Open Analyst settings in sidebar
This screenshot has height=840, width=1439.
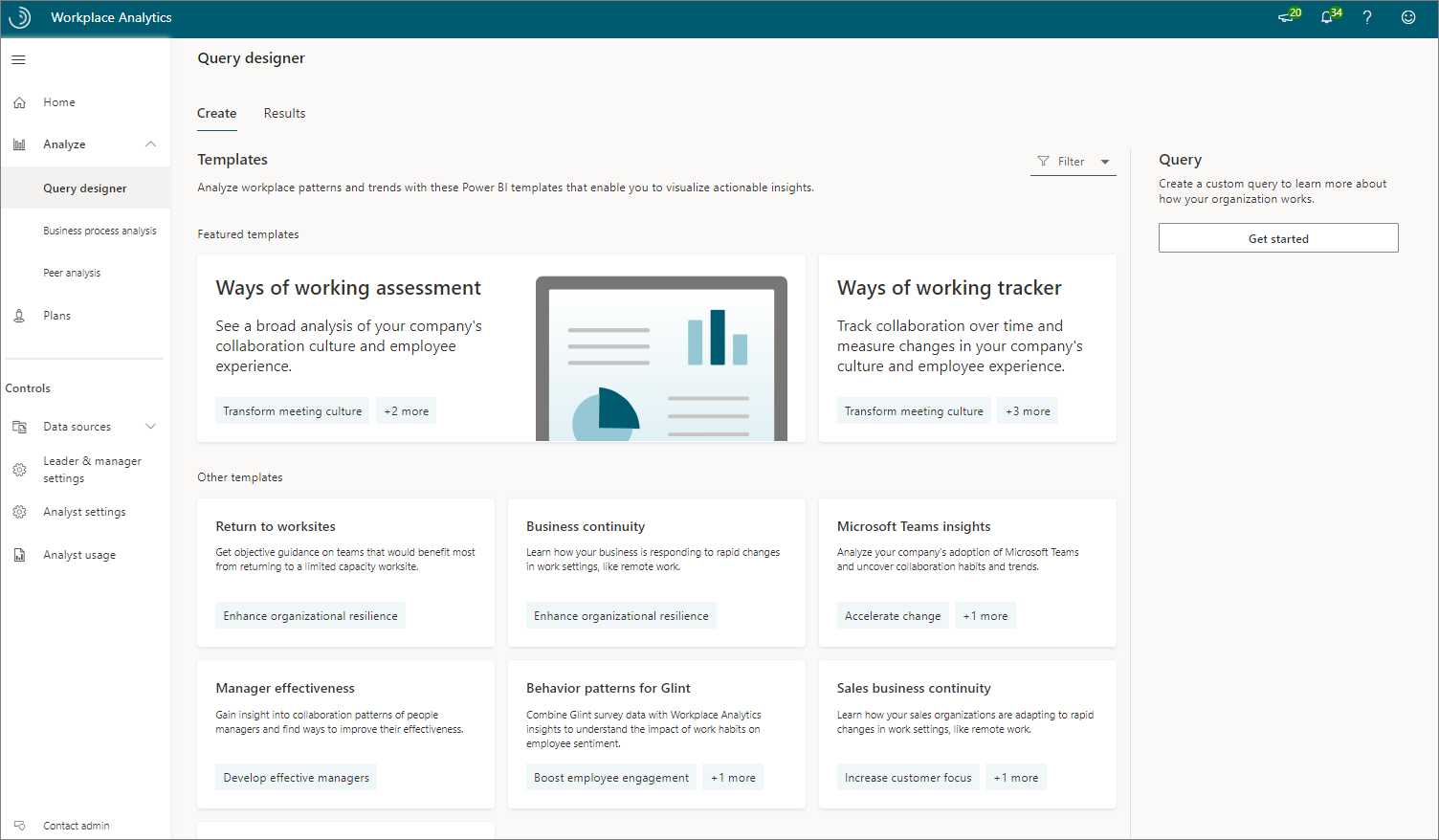coord(86,512)
